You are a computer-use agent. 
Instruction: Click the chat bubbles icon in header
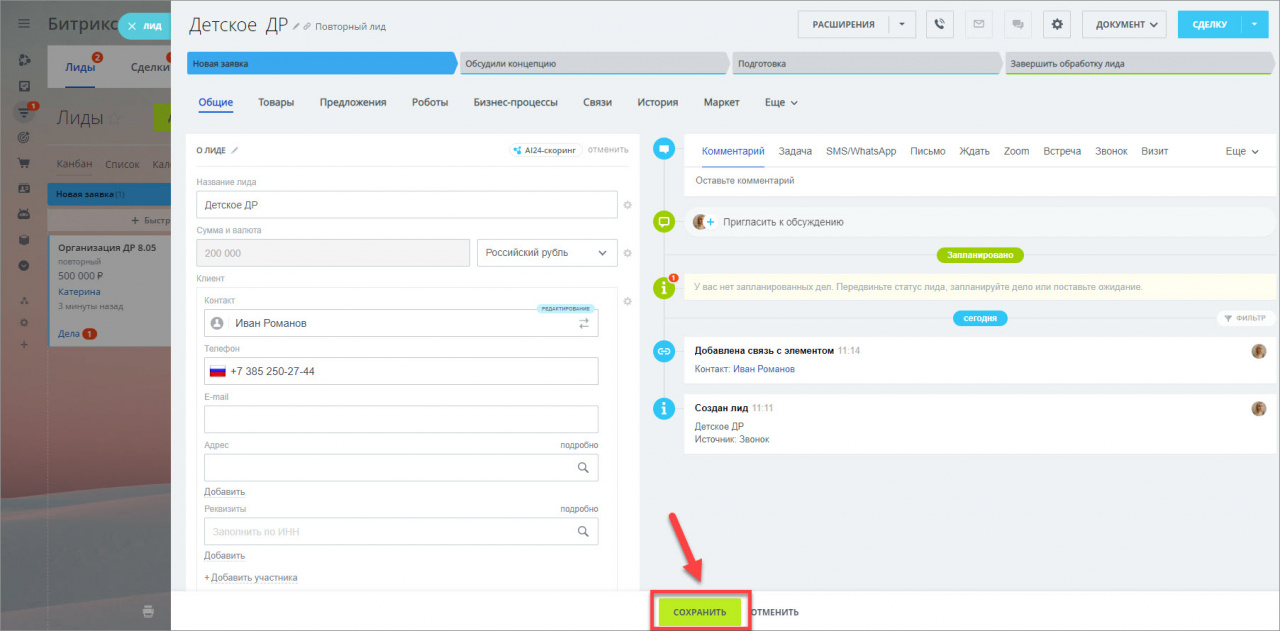pyautogui.click(x=1017, y=24)
